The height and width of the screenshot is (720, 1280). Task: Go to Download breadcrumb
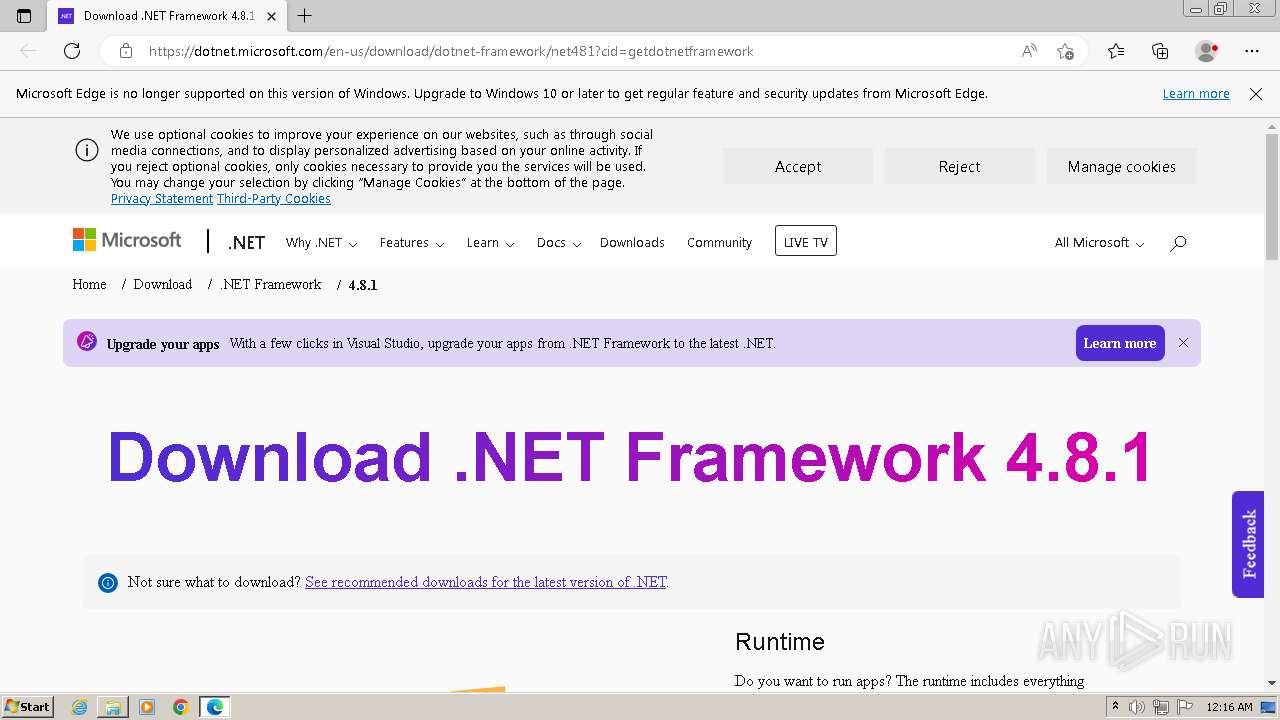coord(162,285)
